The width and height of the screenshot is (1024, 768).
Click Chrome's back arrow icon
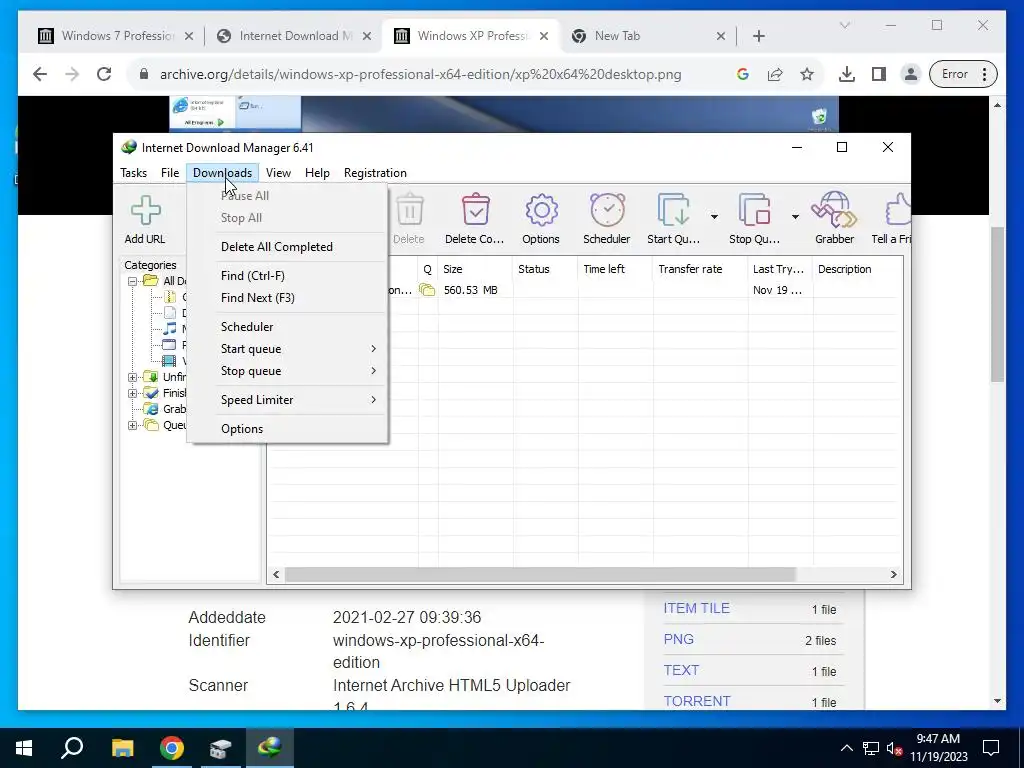tap(40, 74)
